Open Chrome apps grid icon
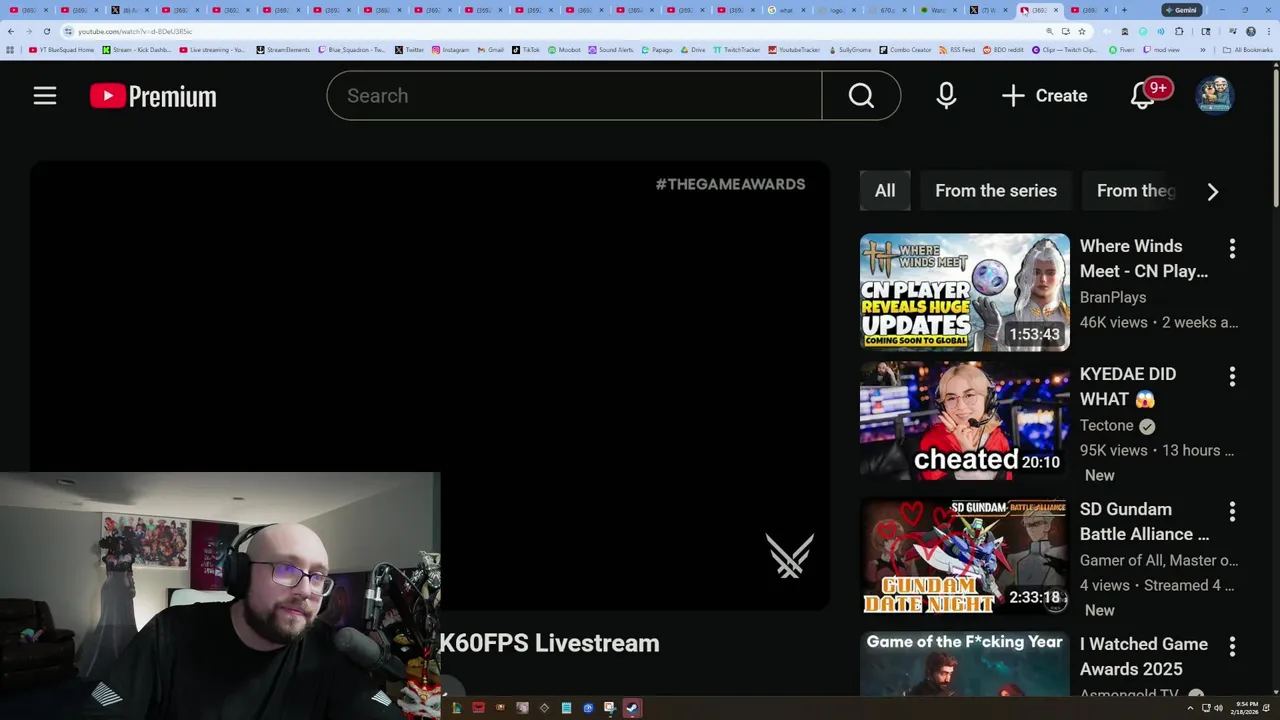 11,50
